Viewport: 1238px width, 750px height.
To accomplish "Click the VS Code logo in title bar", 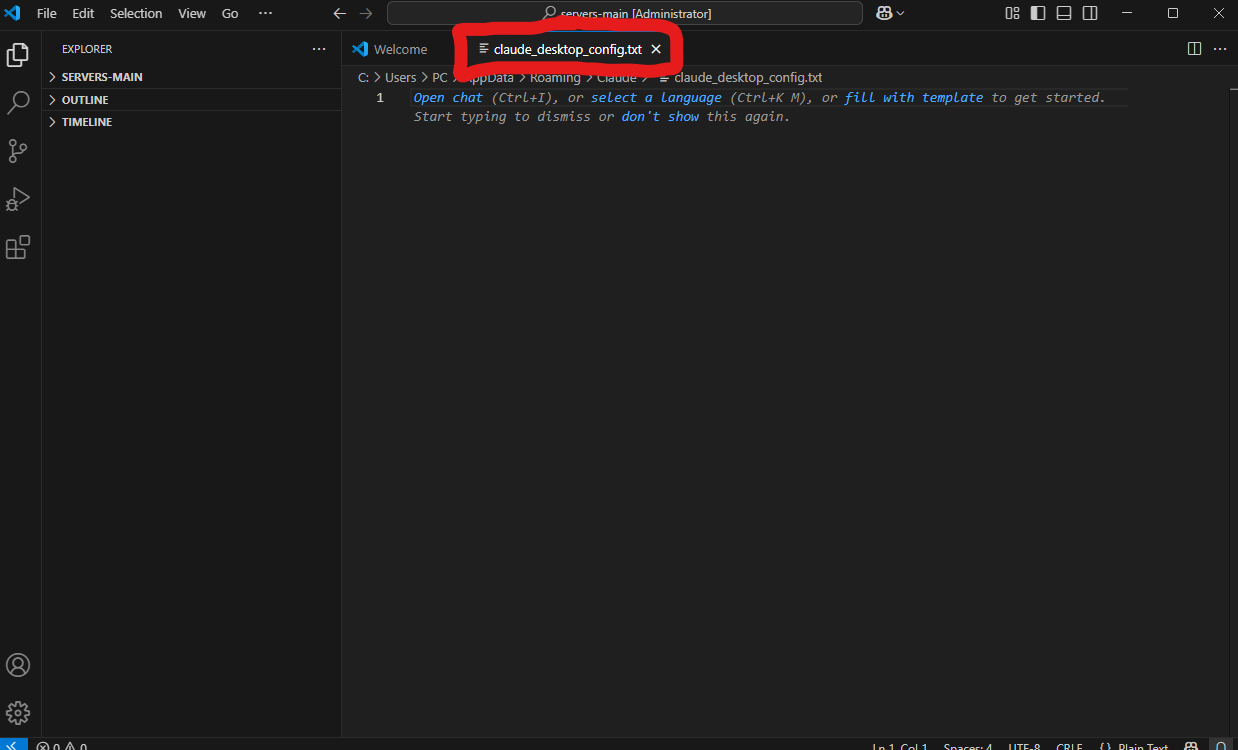I will pyautogui.click(x=13, y=13).
